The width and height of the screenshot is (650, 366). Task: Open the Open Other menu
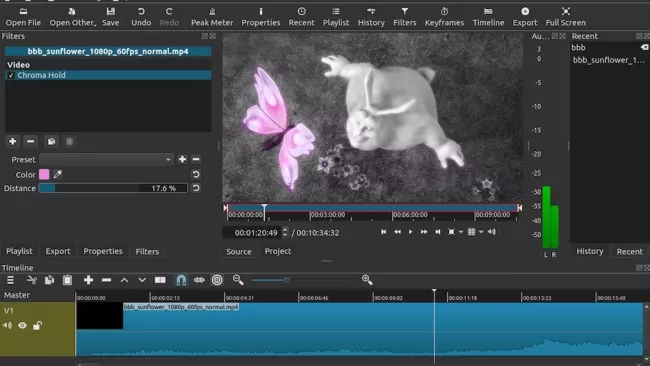point(73,17)
